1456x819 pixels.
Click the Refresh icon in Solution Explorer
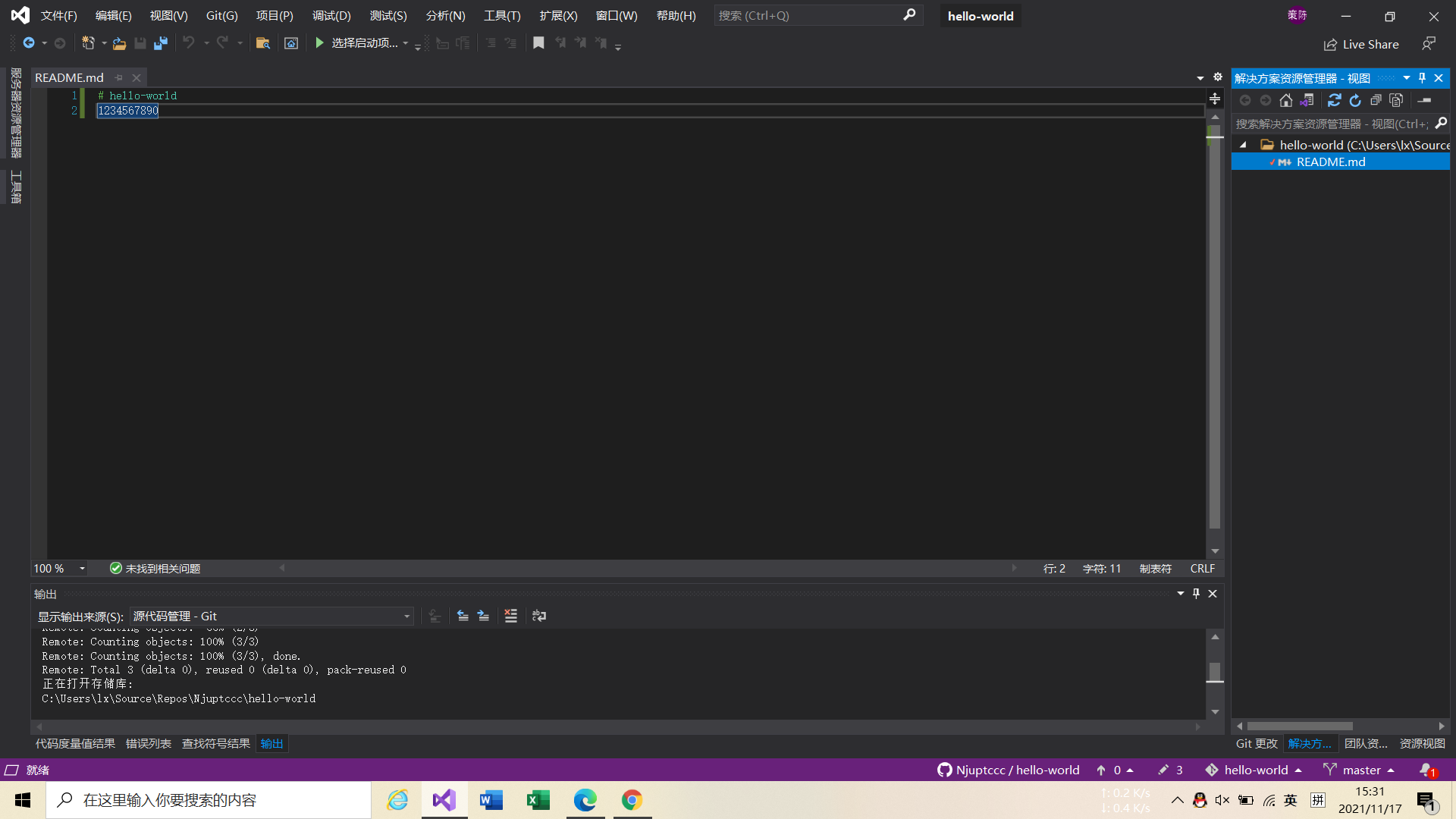click(x=1355, y=100)
